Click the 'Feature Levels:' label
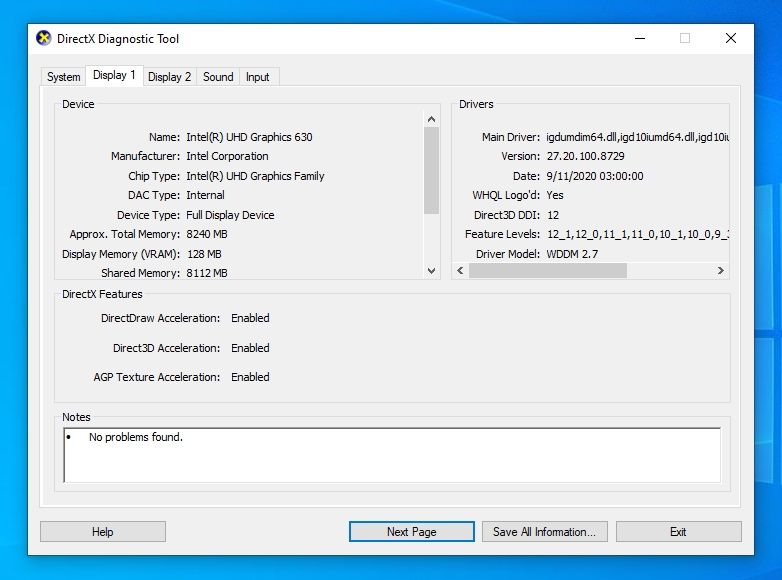 click(x=502, y=234)
